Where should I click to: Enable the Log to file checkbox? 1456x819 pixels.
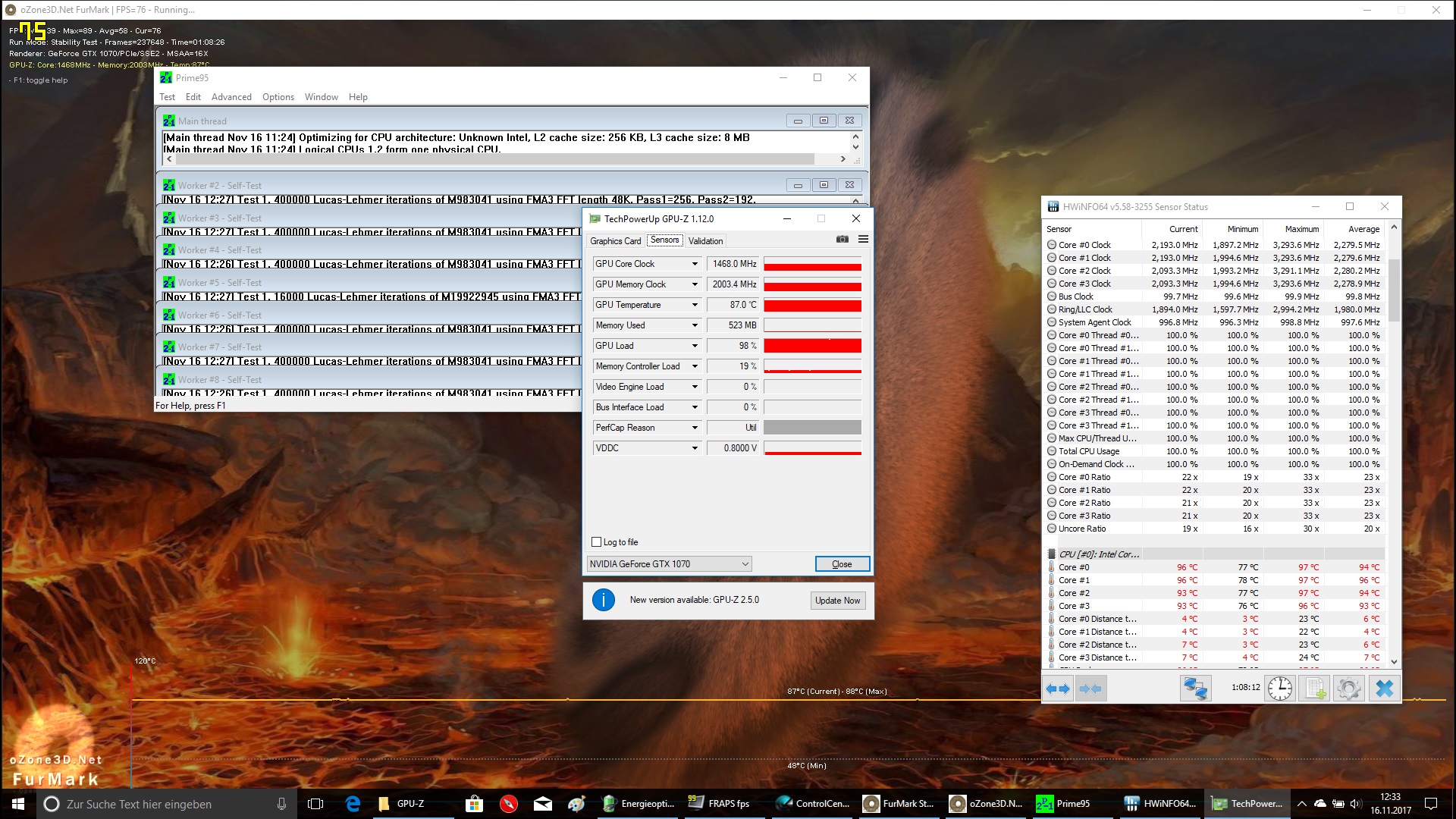[x=597, y=542]
